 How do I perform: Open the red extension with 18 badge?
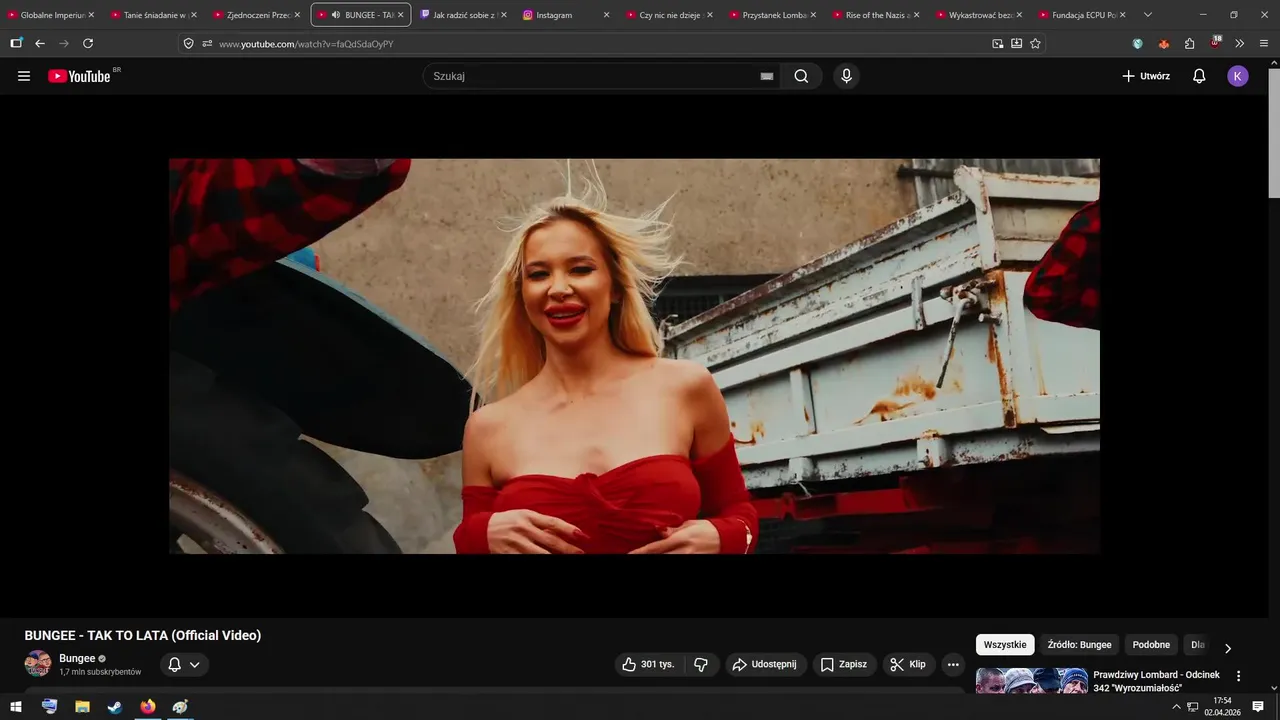(1215, 43)
